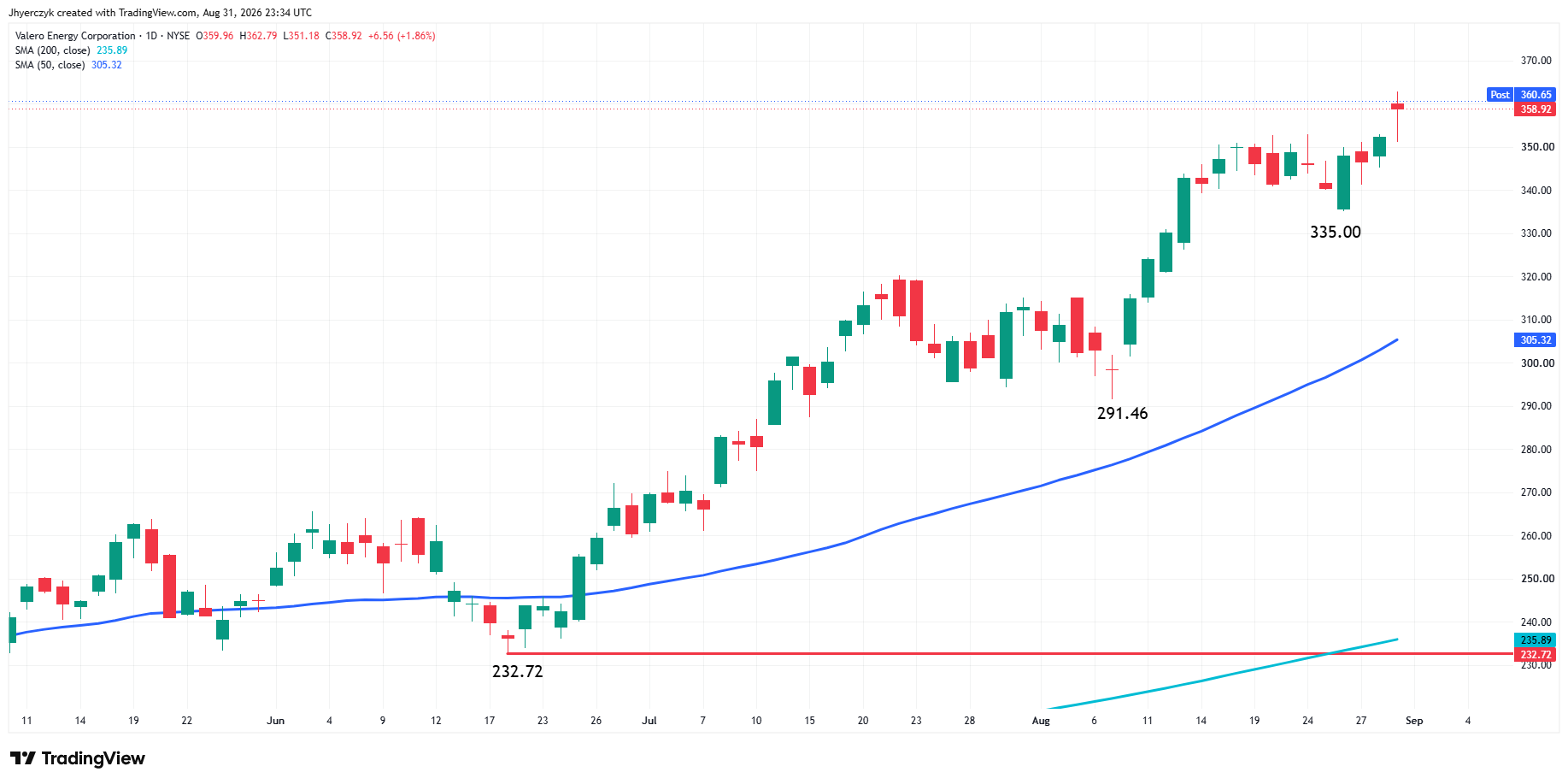Click the TradingView logo at the bottom
The width and height of the screenshot is (1568, 784).
[x=78, y=758]
